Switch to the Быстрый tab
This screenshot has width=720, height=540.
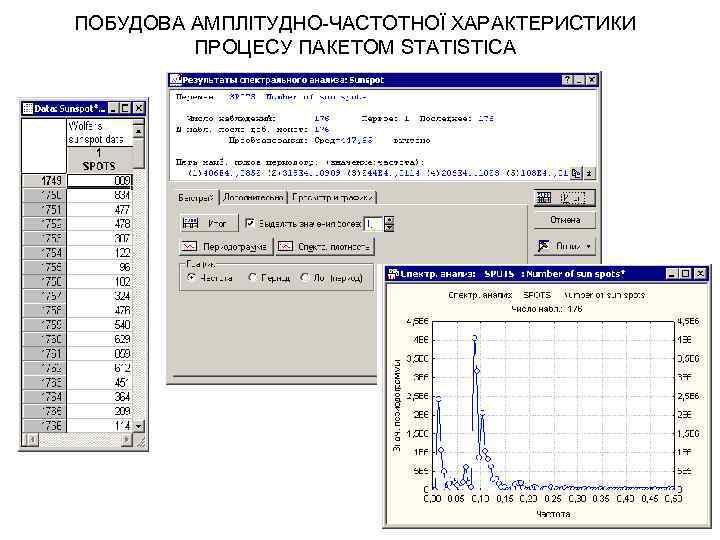196,198
